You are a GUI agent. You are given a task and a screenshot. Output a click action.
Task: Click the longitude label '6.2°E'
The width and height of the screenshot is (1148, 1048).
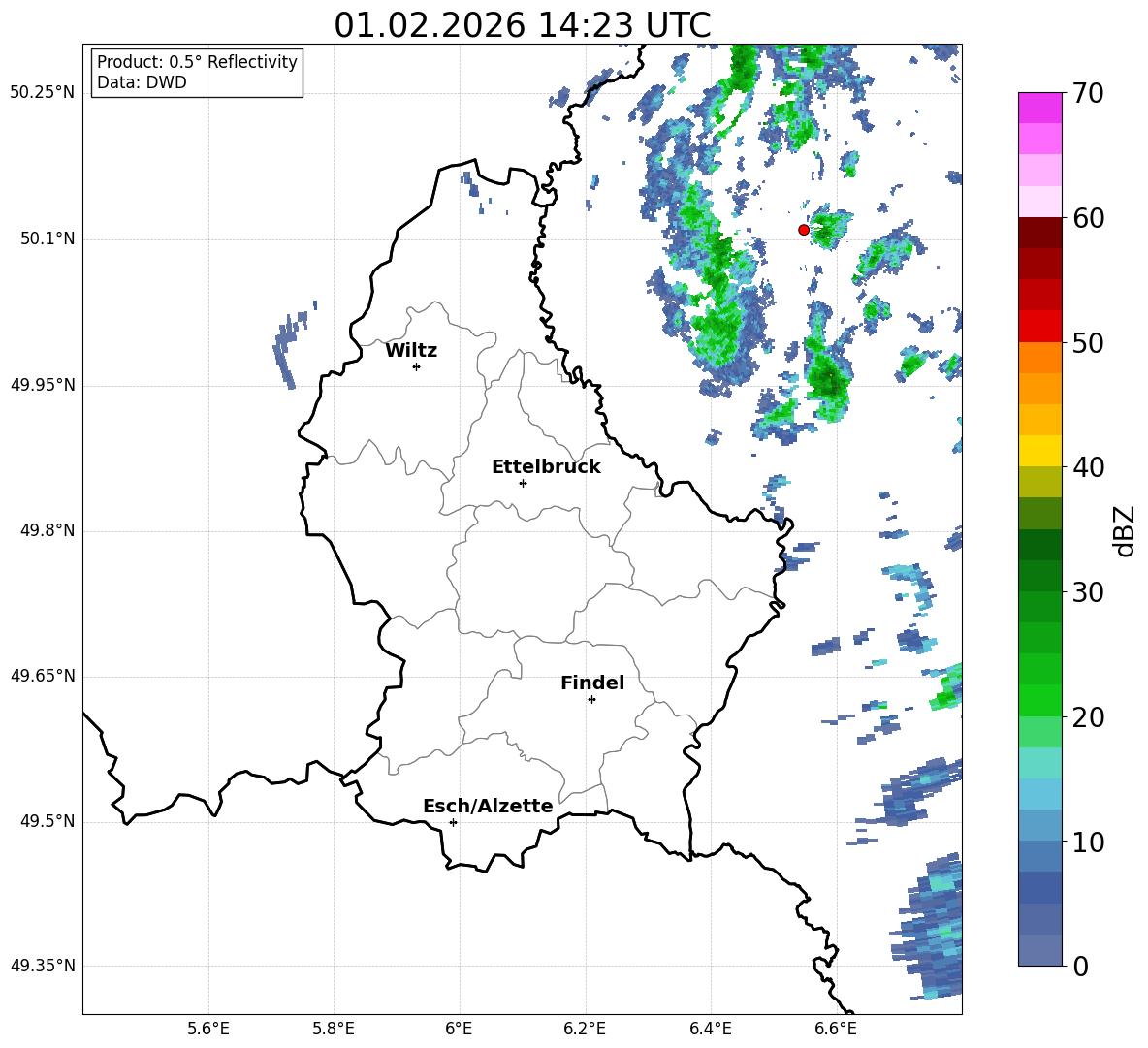(585, 1029)
